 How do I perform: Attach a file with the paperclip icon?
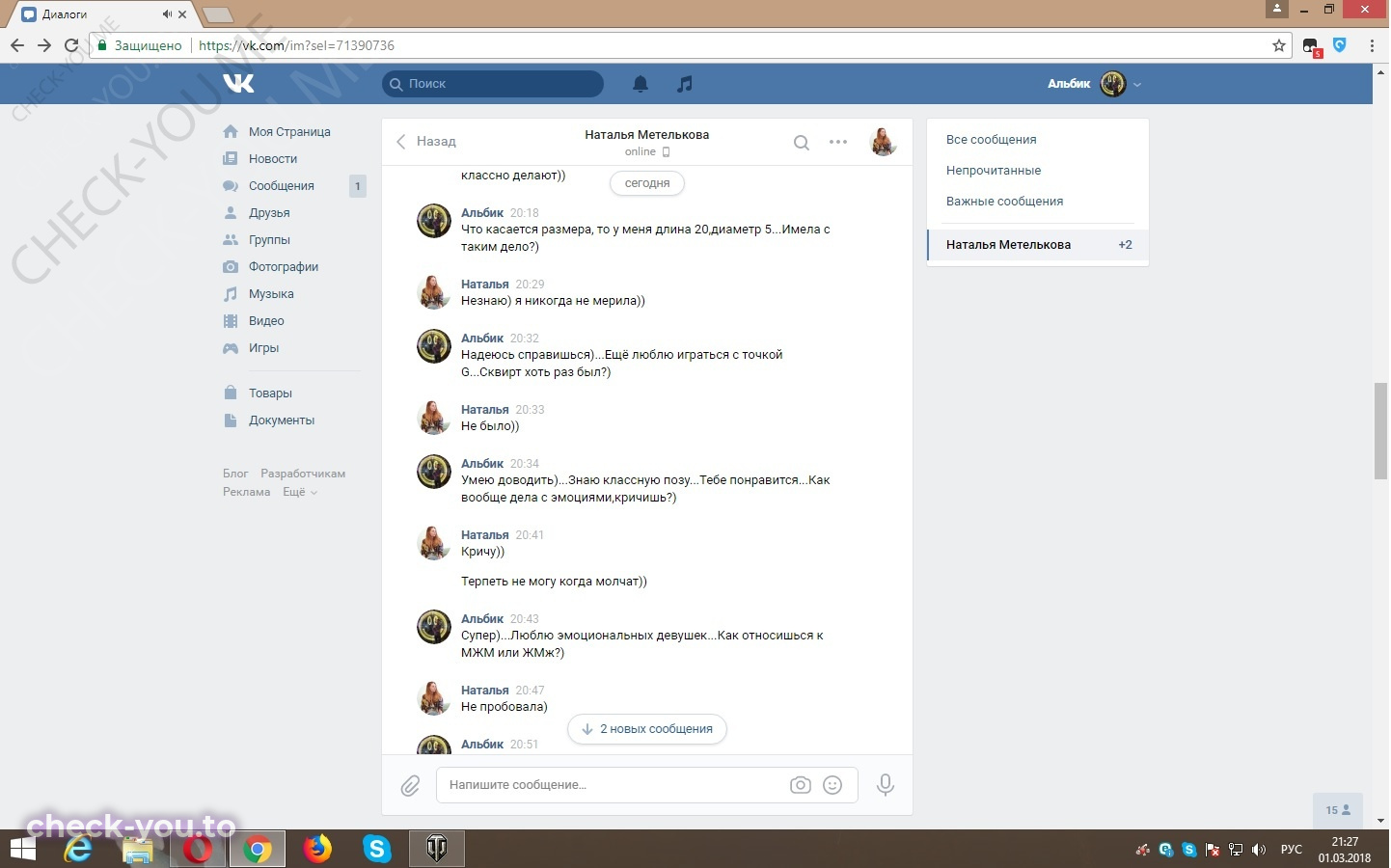click(x=410, y=786)
